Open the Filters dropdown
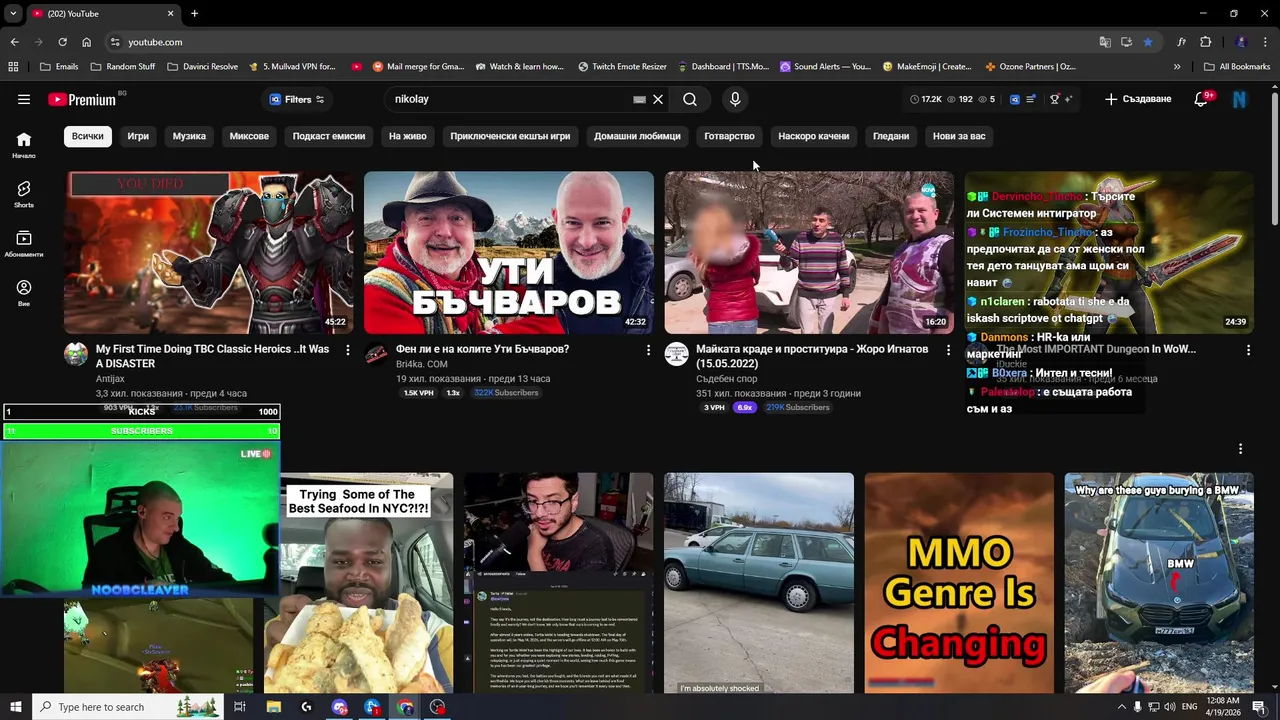This screenshot has height=720, width=1280. pyautogui.click(x=297, y=99)
